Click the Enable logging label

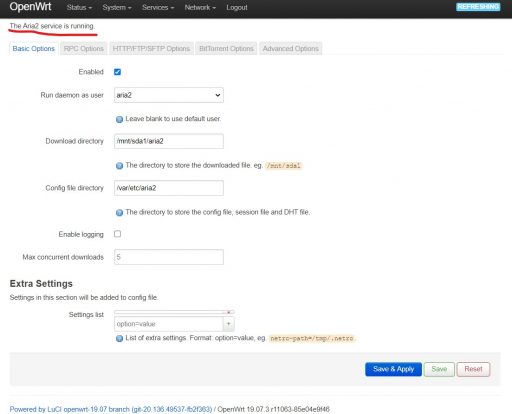pos(81,234)
